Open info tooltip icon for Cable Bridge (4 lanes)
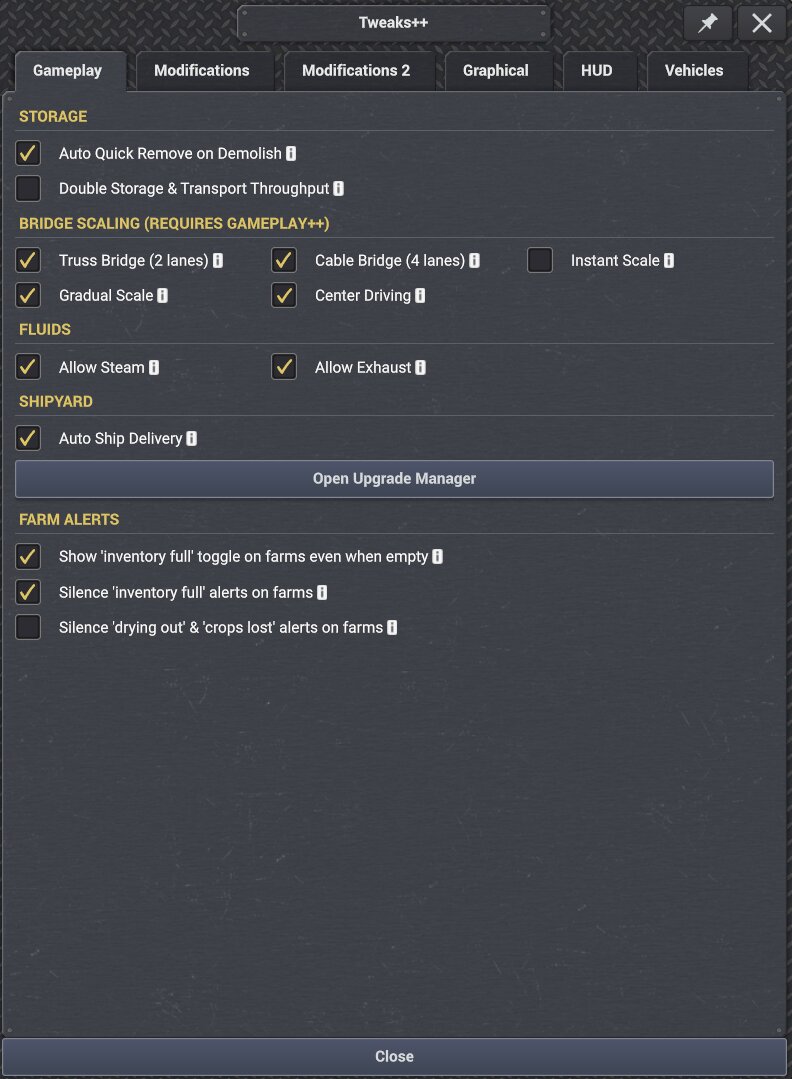This screenshot has height=1079, width=792. (x=474, y=261)
